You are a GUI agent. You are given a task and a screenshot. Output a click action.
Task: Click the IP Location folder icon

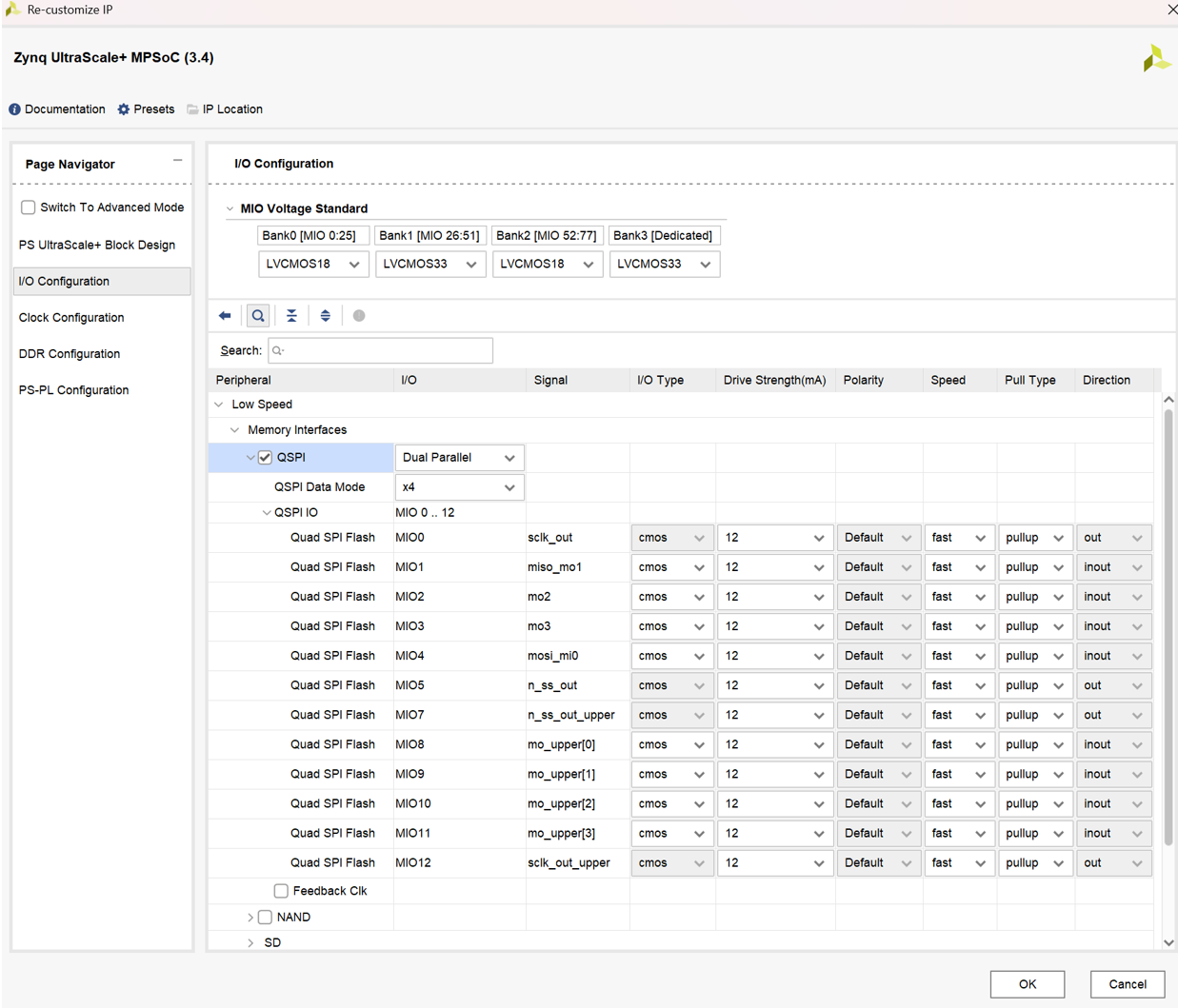(x=192, y=109)
